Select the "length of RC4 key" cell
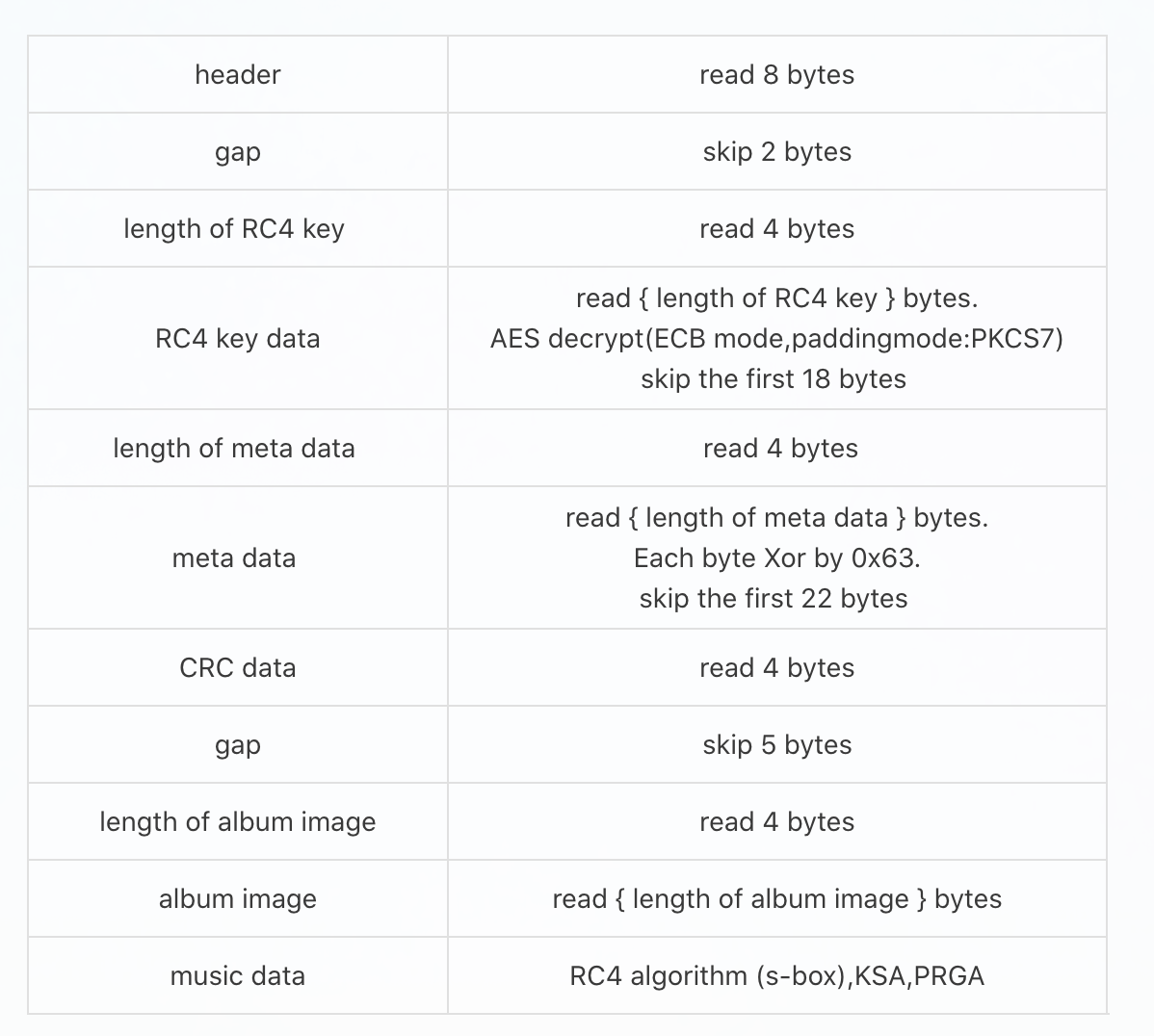This screenshot has width=1154, height=1036. point(234,229)
